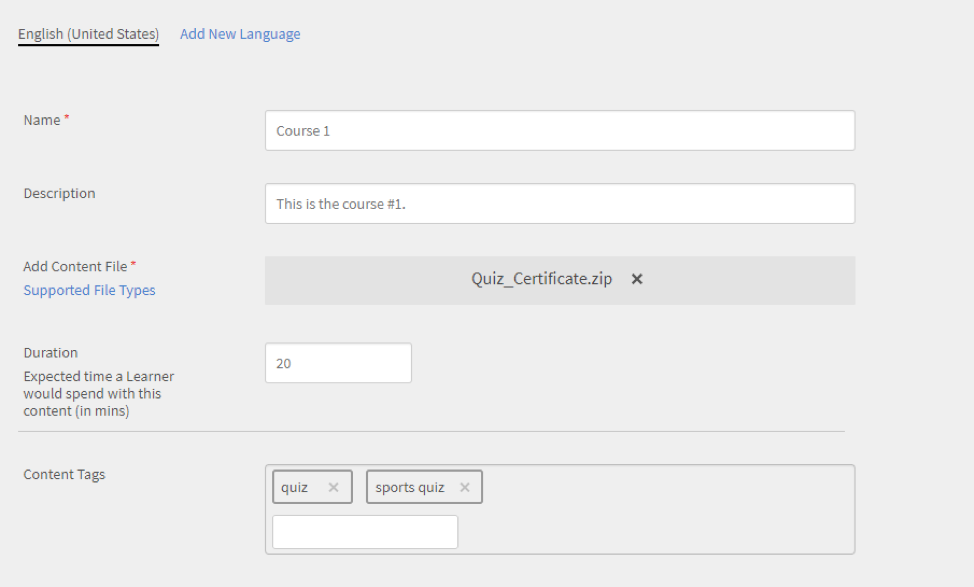Click the empty tag entry box
This screenshot has width=974, height=587.
(x=364, y=531)
